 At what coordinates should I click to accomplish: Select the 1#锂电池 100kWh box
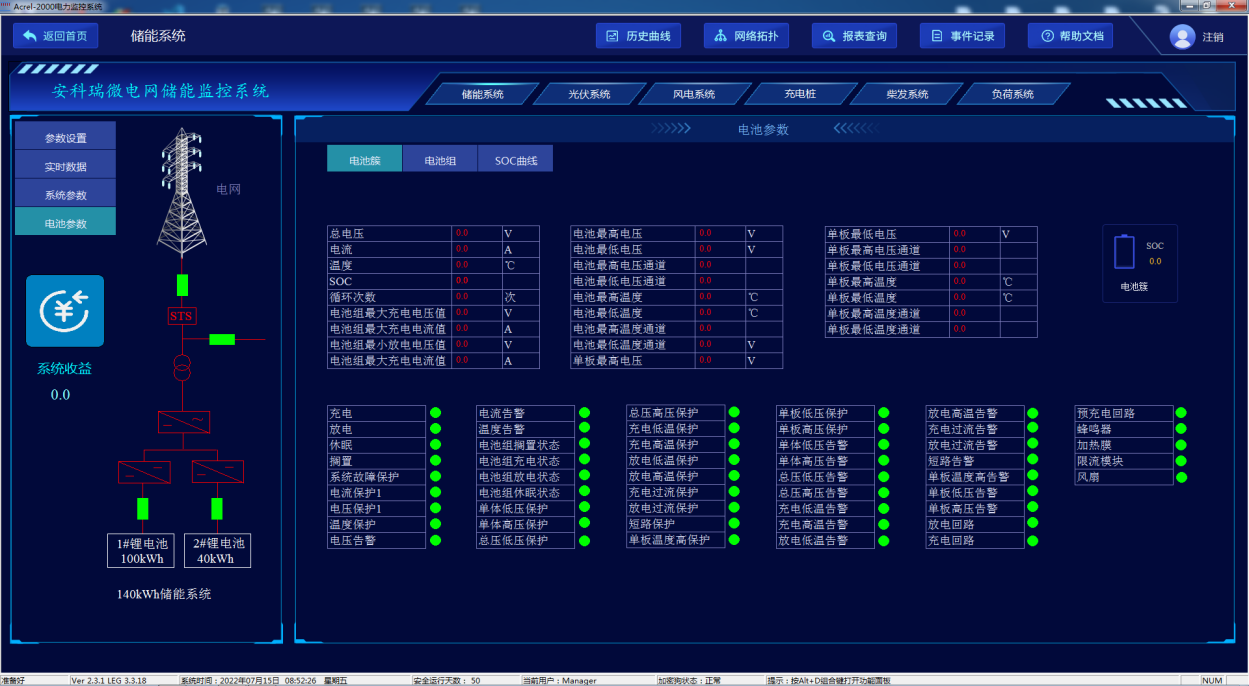(141, 551)
